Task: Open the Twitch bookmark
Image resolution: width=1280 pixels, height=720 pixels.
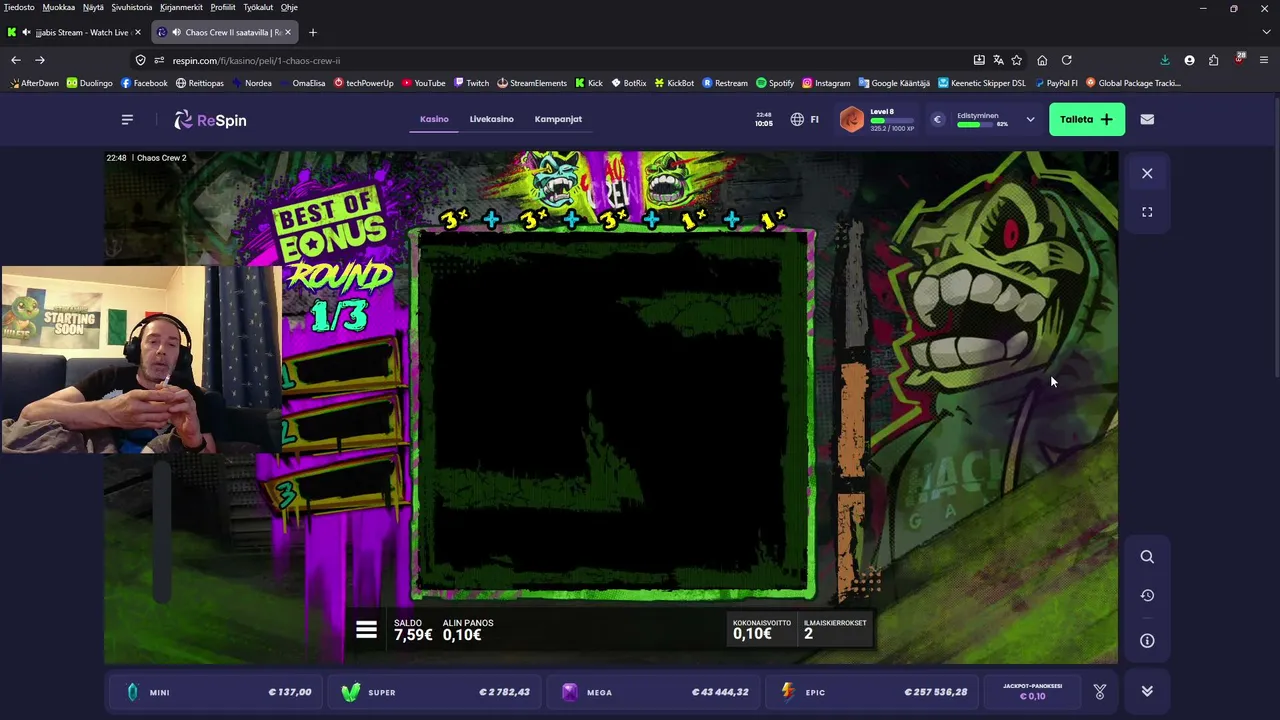Action: pos(471,83)
